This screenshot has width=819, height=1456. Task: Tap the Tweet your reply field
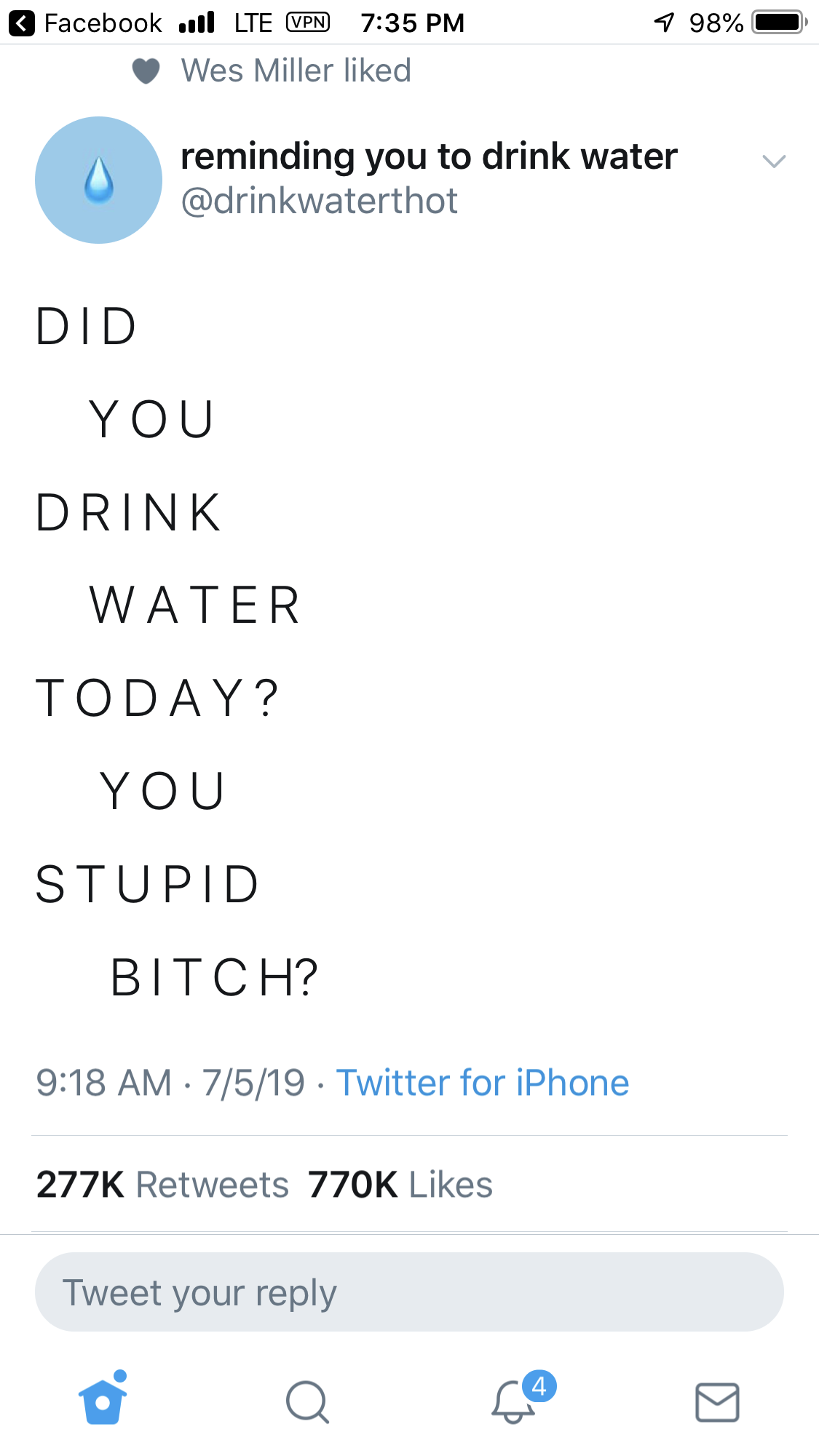(409, 1292)
